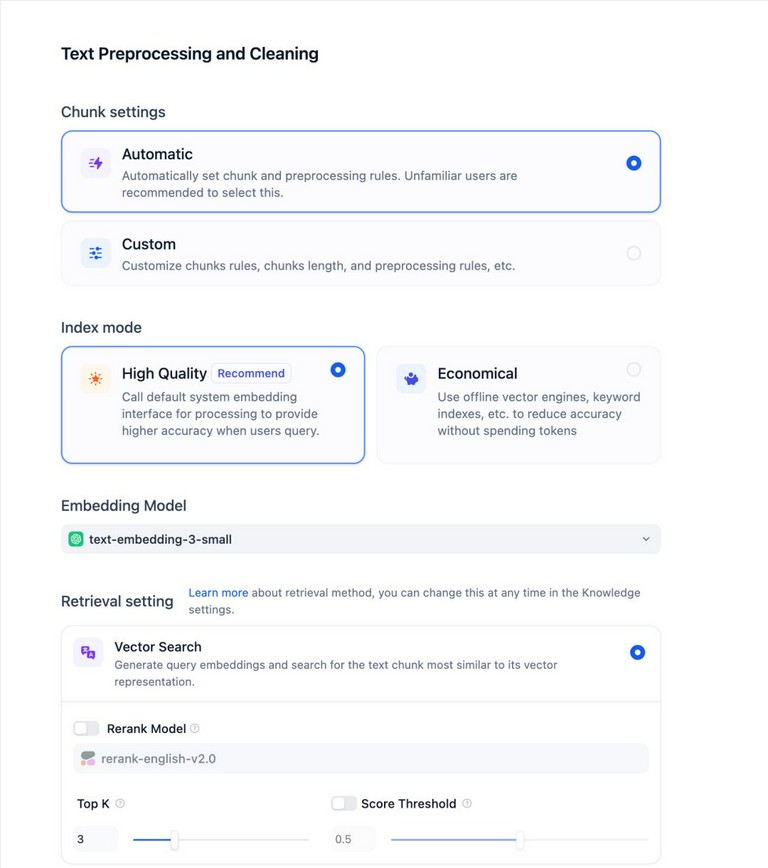Click the Recommend badge on High Quality
The width and height of the screenshot is (768, 868).
[x=251, y=373]
